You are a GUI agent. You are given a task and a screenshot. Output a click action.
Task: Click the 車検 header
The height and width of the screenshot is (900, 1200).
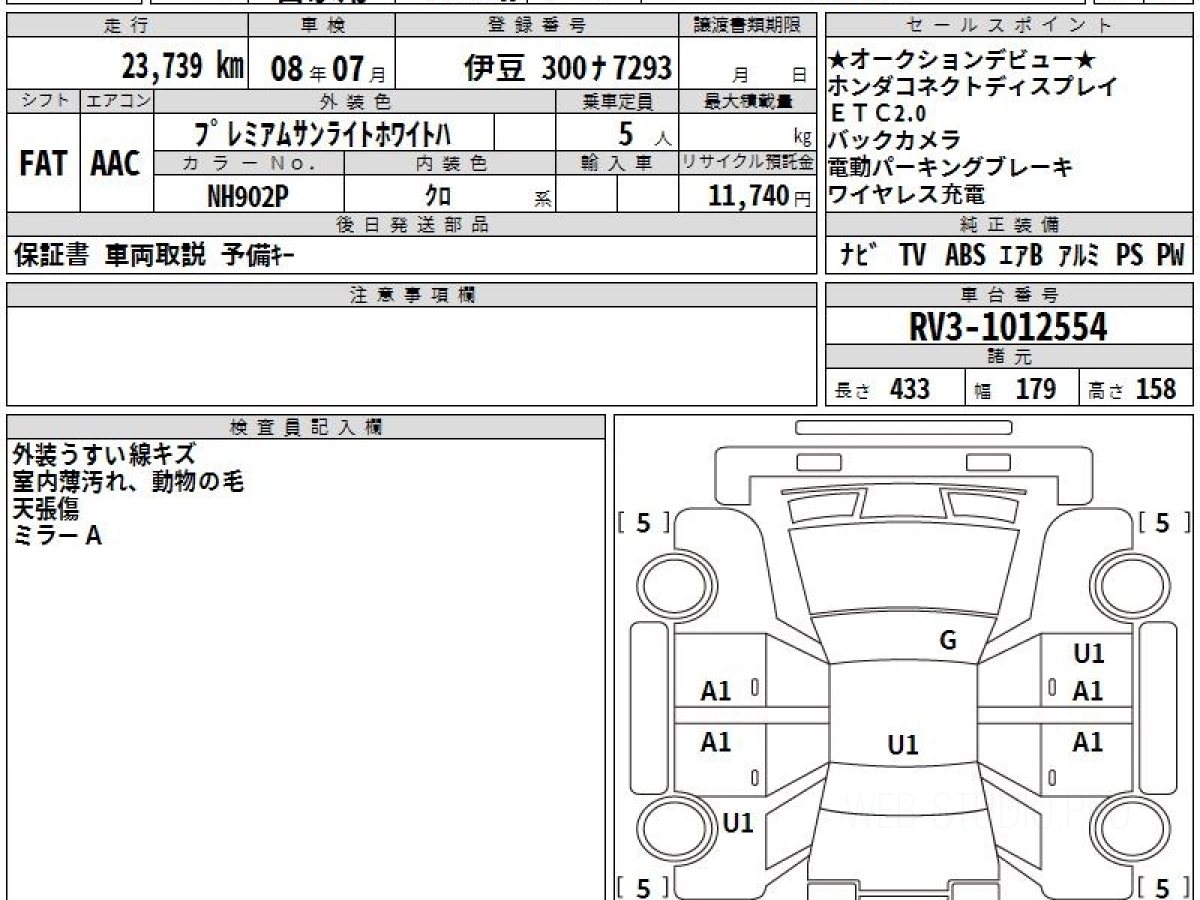pos(321,27)
